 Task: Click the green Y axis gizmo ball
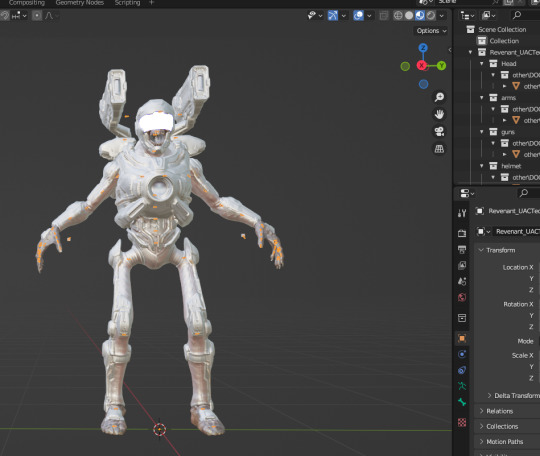click(x=442, y=65)
